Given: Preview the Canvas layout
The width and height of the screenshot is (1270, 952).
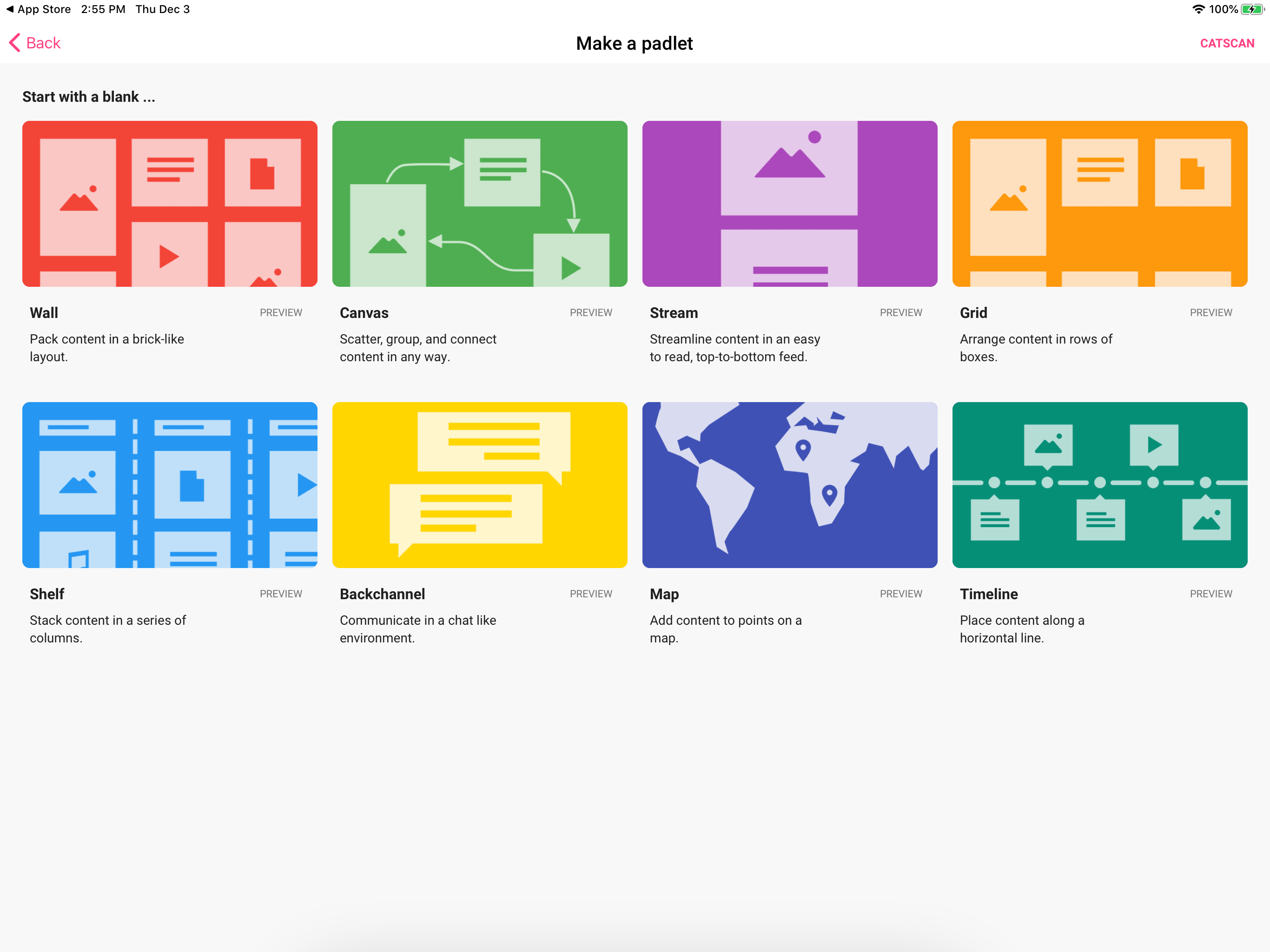Looking at the screenshot, I should [591, 312].
